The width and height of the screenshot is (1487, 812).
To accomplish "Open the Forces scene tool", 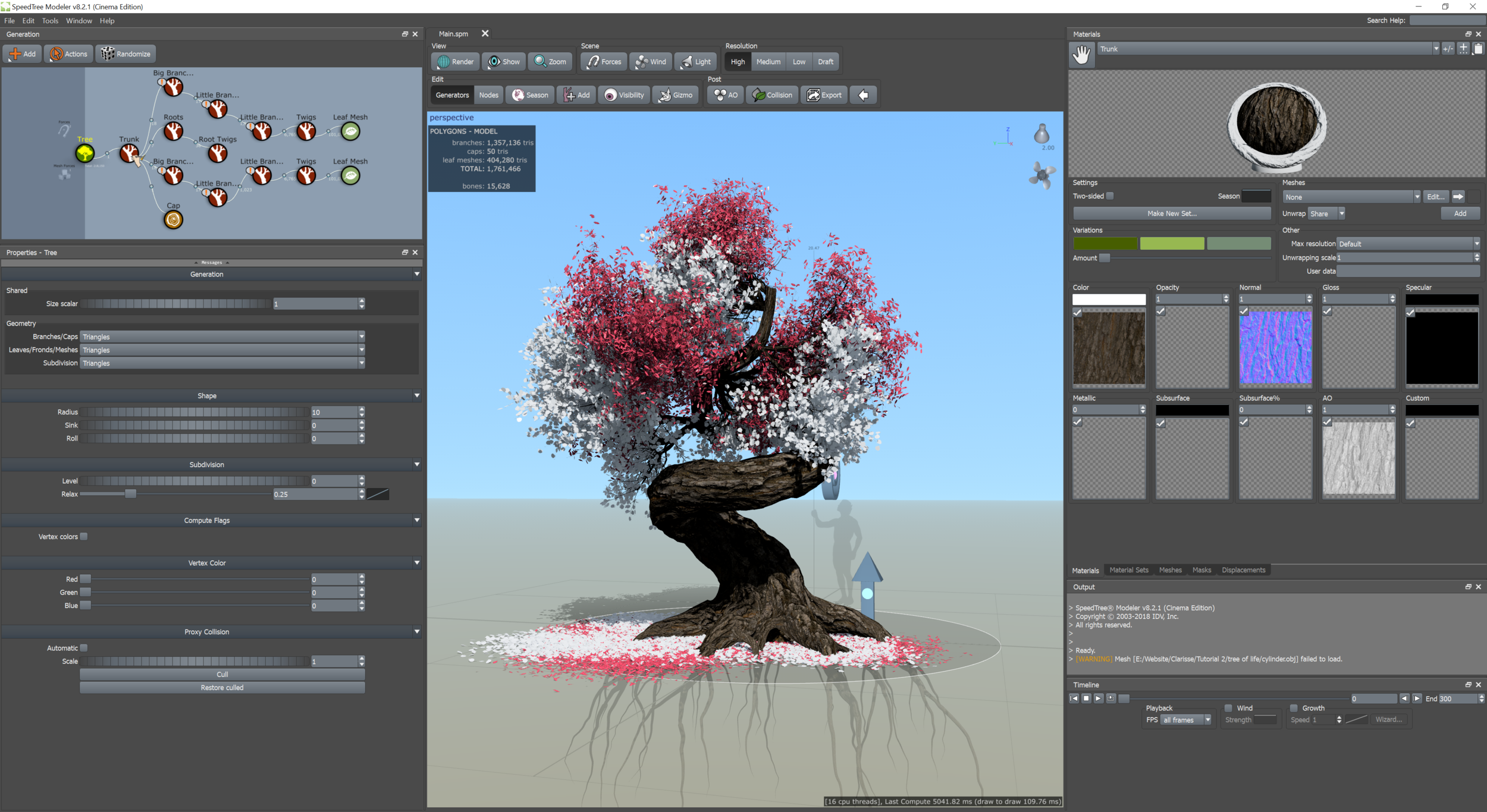I will click(x=604, y=62).
